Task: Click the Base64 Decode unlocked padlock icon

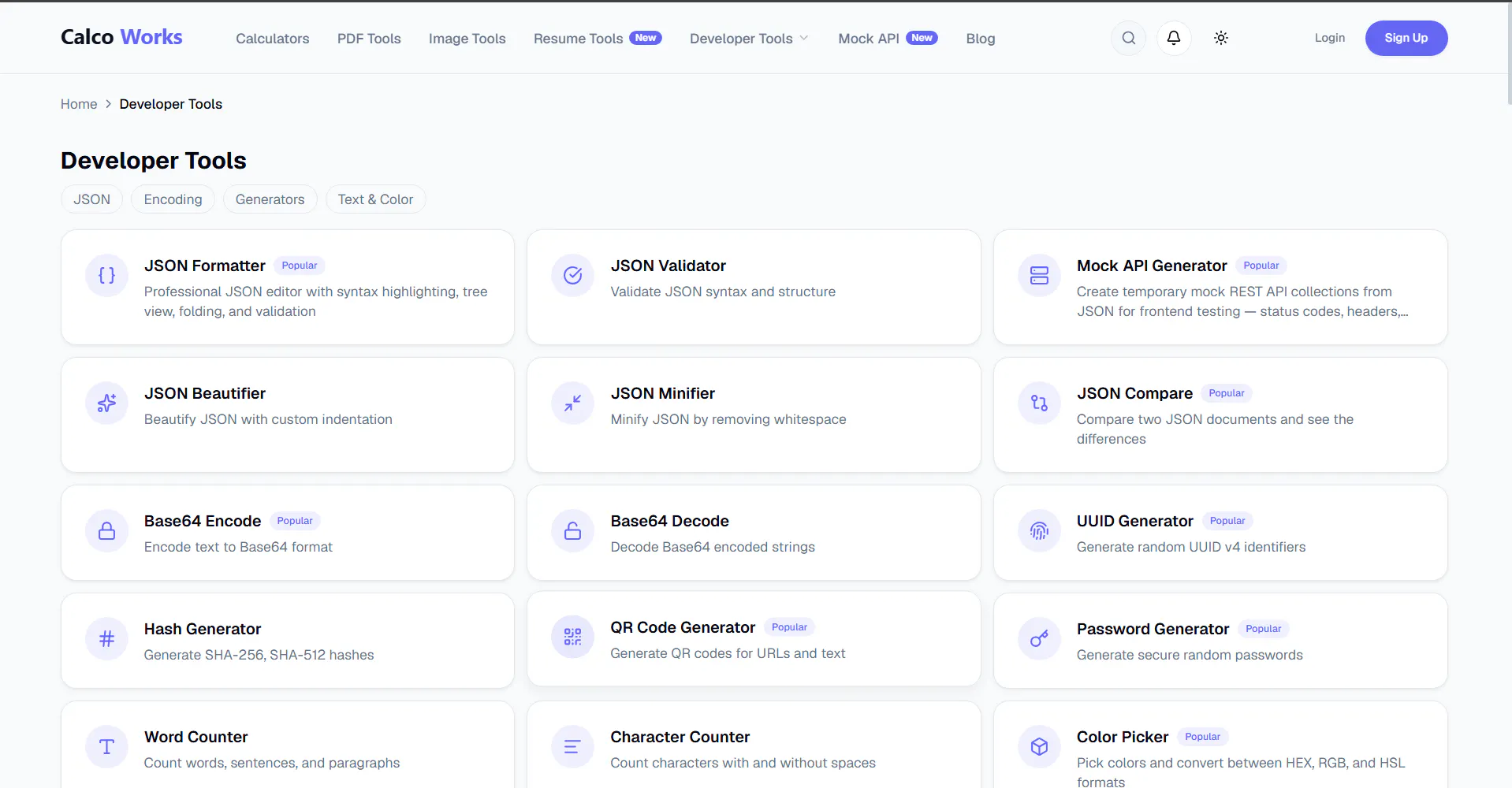Action: pos(572,530)
